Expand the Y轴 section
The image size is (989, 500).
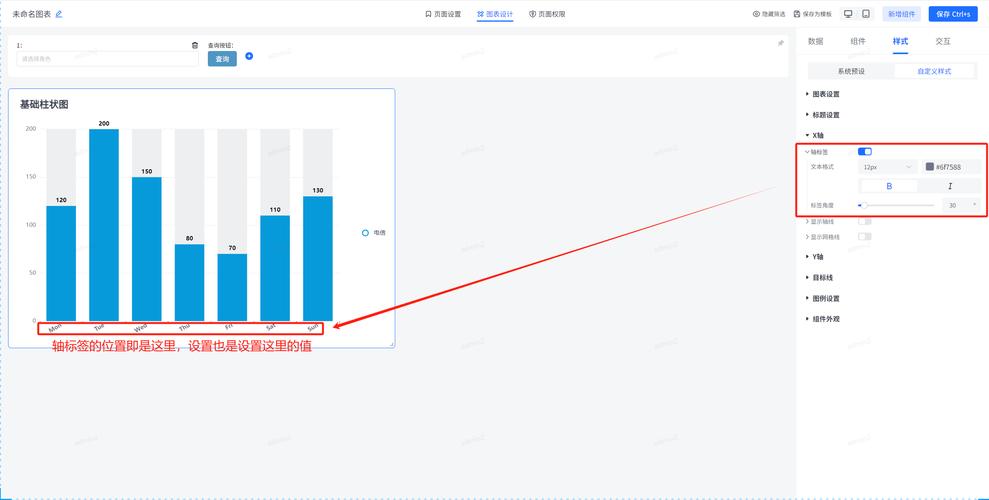pos(817,257)
